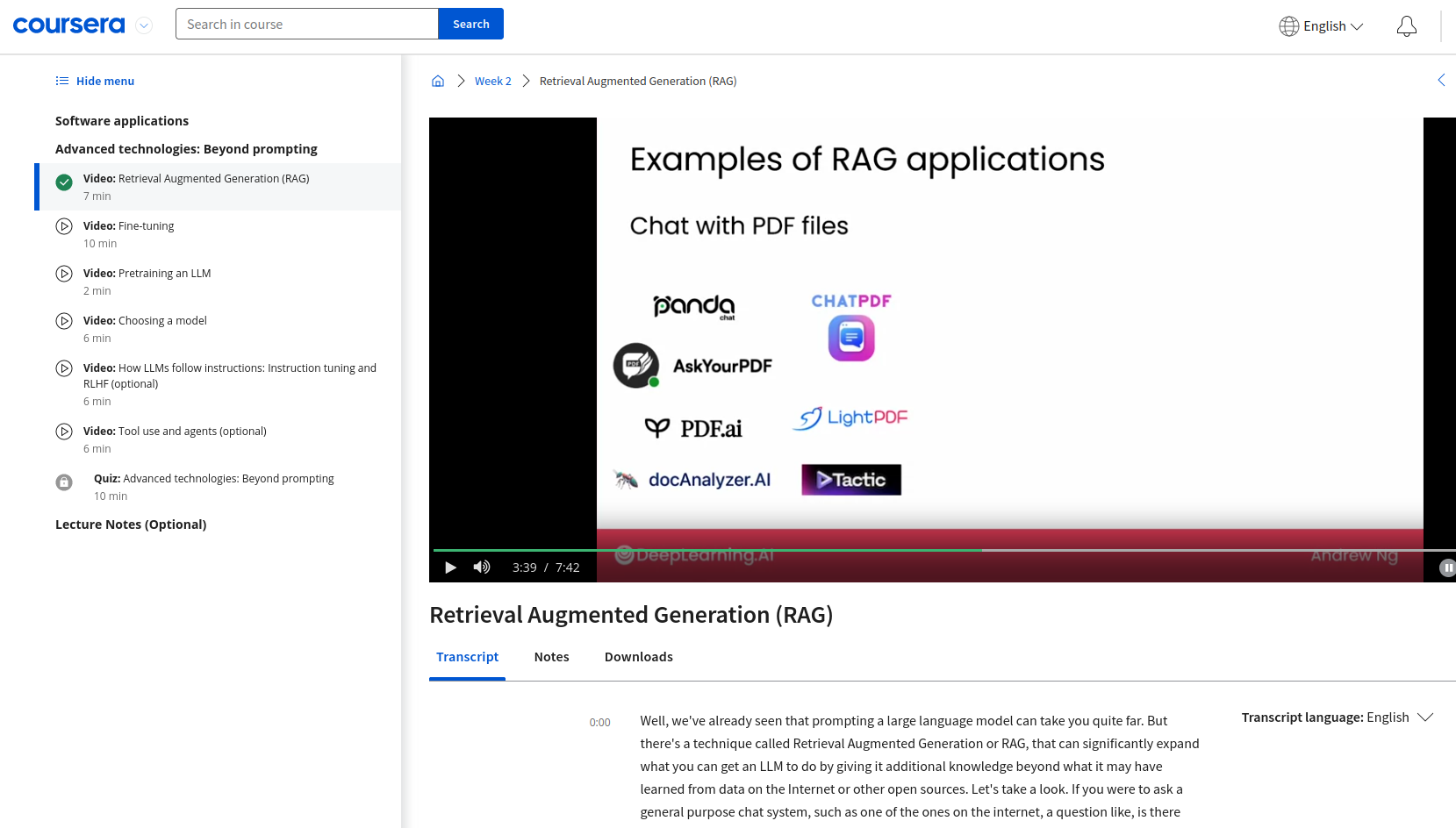Screen dimensions: 1456x828
Task: Mute the video with the speaker icon
Action: tap(482, 567)
